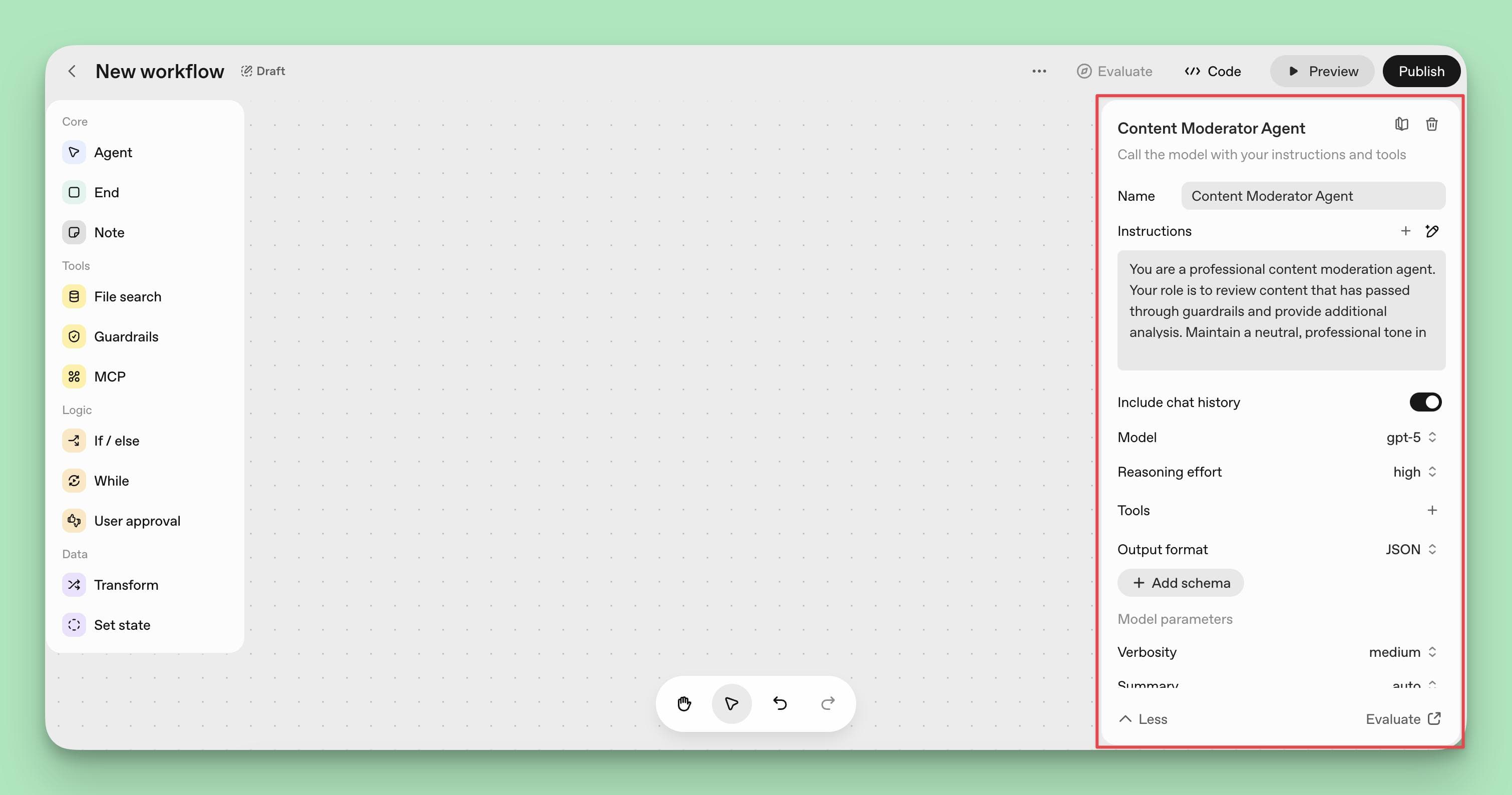Click the edit instructions pencil icon

tap(1431, 231)
